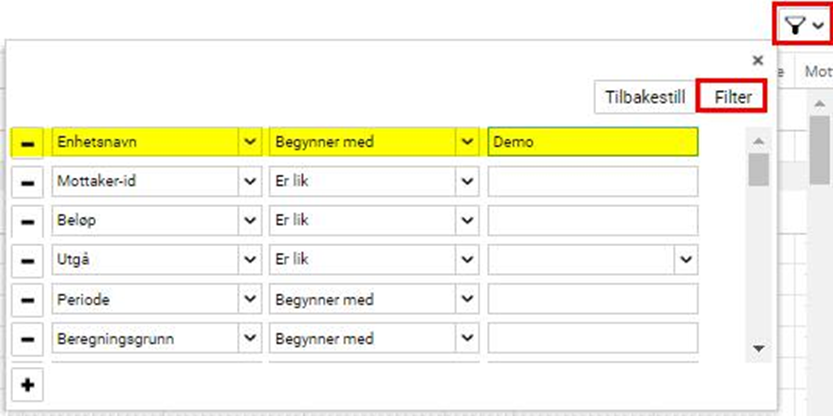Remove the Mottaker-id filter row

pyautogui.click(x=27, y=182)
